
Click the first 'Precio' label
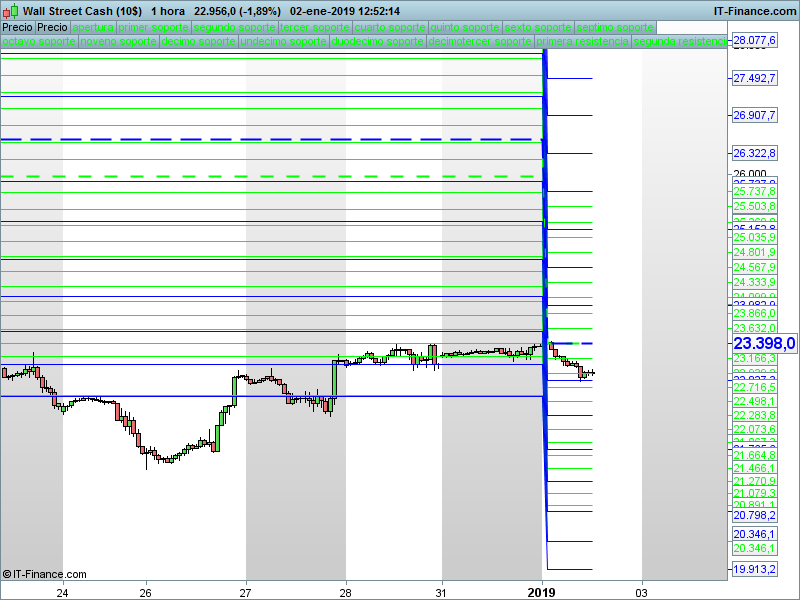coord(17,27)
